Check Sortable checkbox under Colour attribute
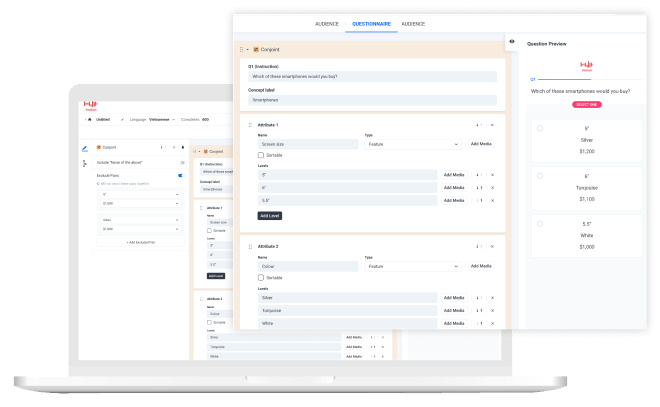Screen dimensions: 660x407 point(261,277)
